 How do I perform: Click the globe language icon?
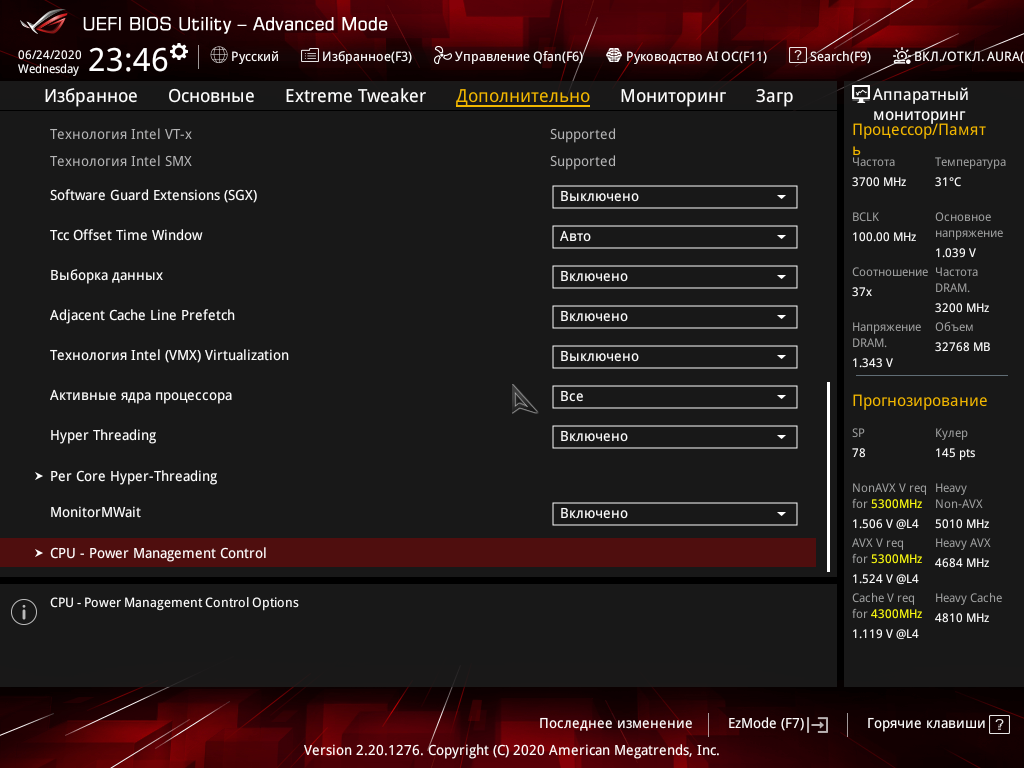point(219,56)
